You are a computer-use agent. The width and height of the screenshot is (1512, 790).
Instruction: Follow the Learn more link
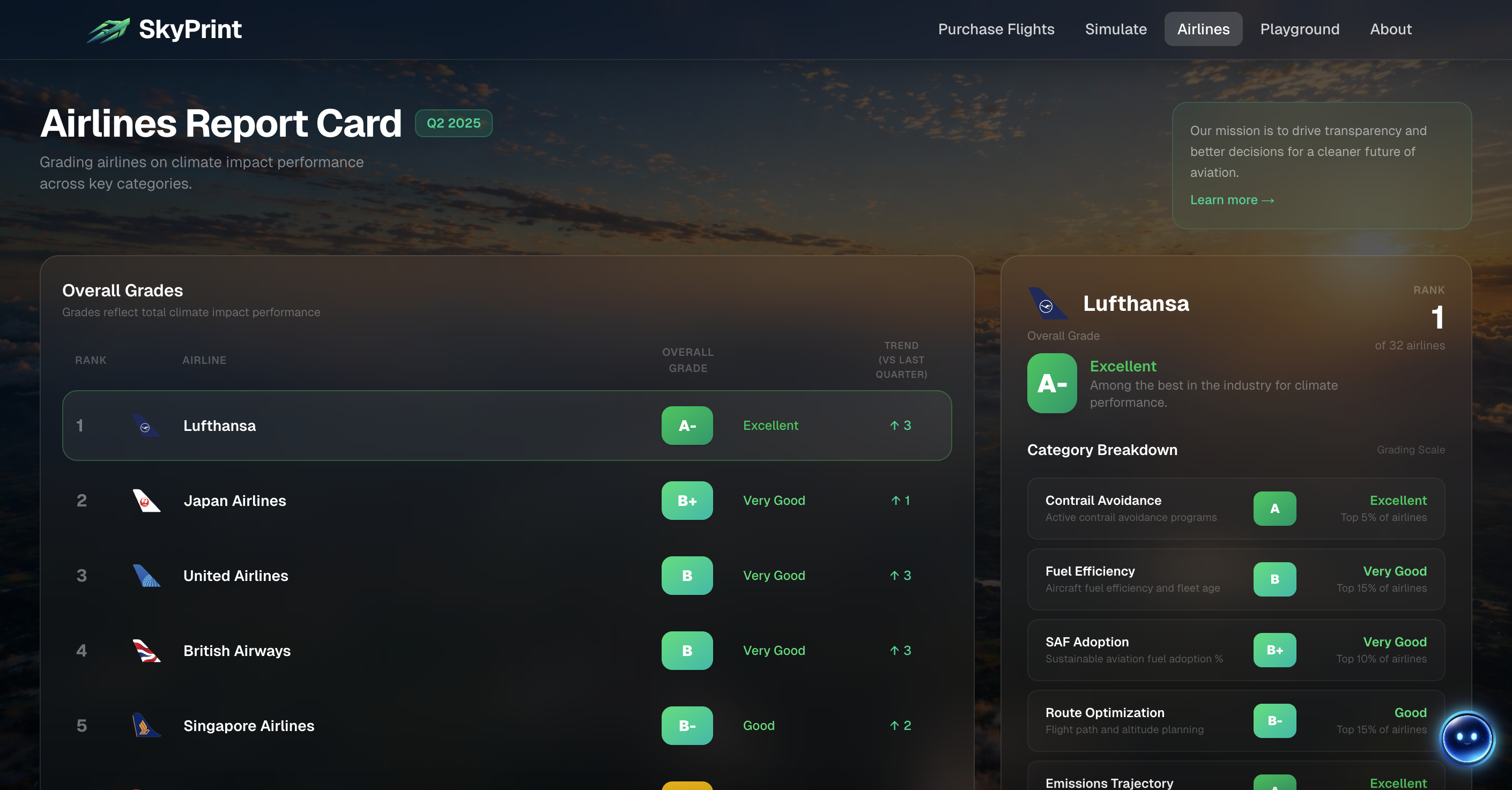[x=1232, y=200]
